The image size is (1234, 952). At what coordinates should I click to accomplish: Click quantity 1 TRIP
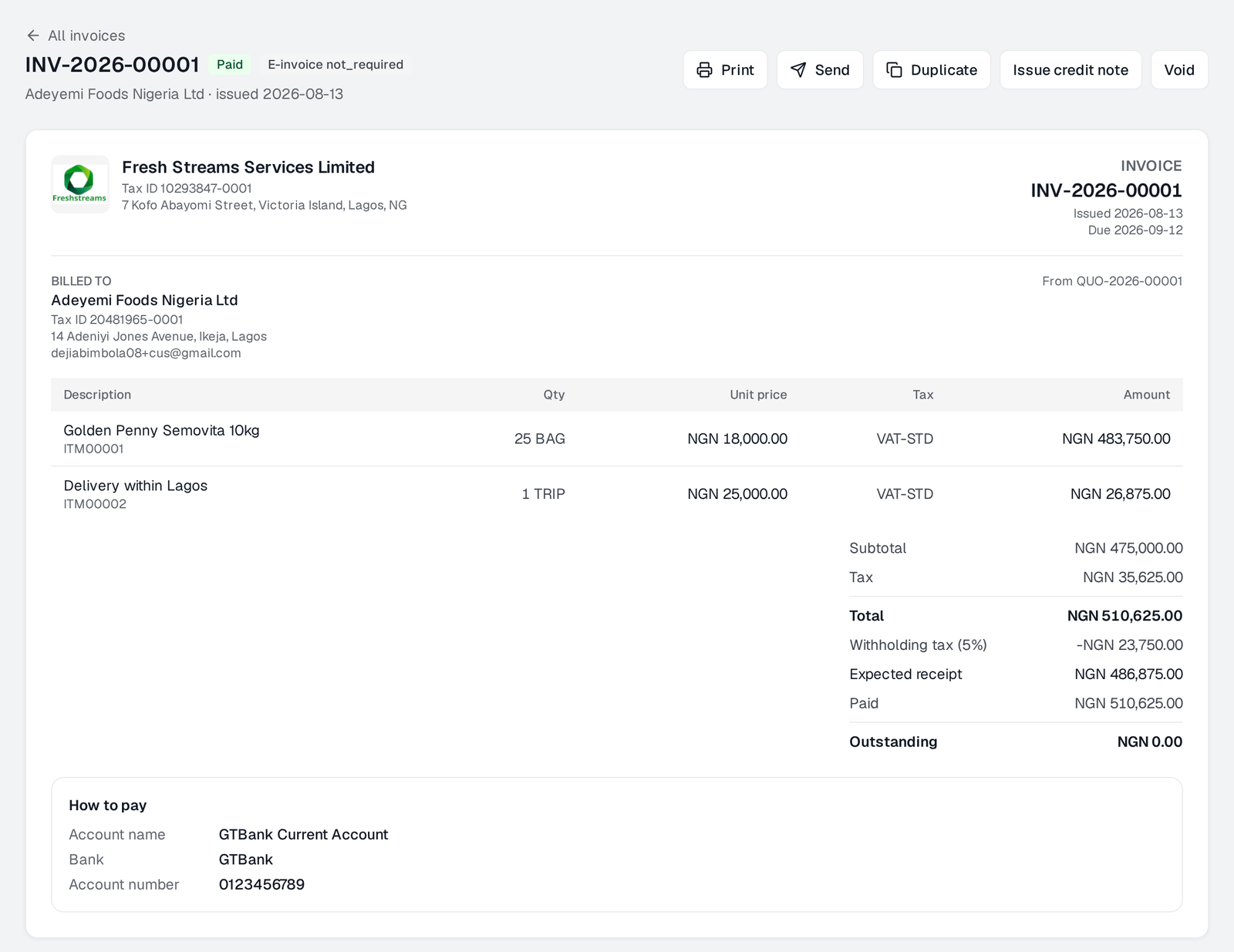544,495
